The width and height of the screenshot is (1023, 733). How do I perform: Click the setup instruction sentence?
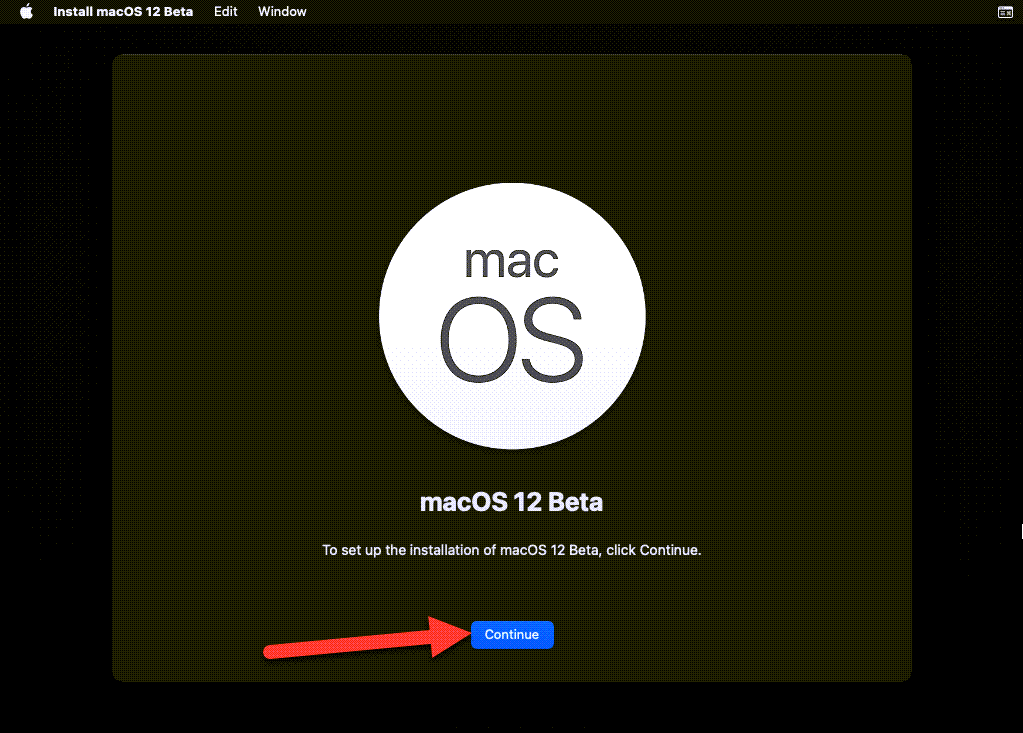pos(512,550)
